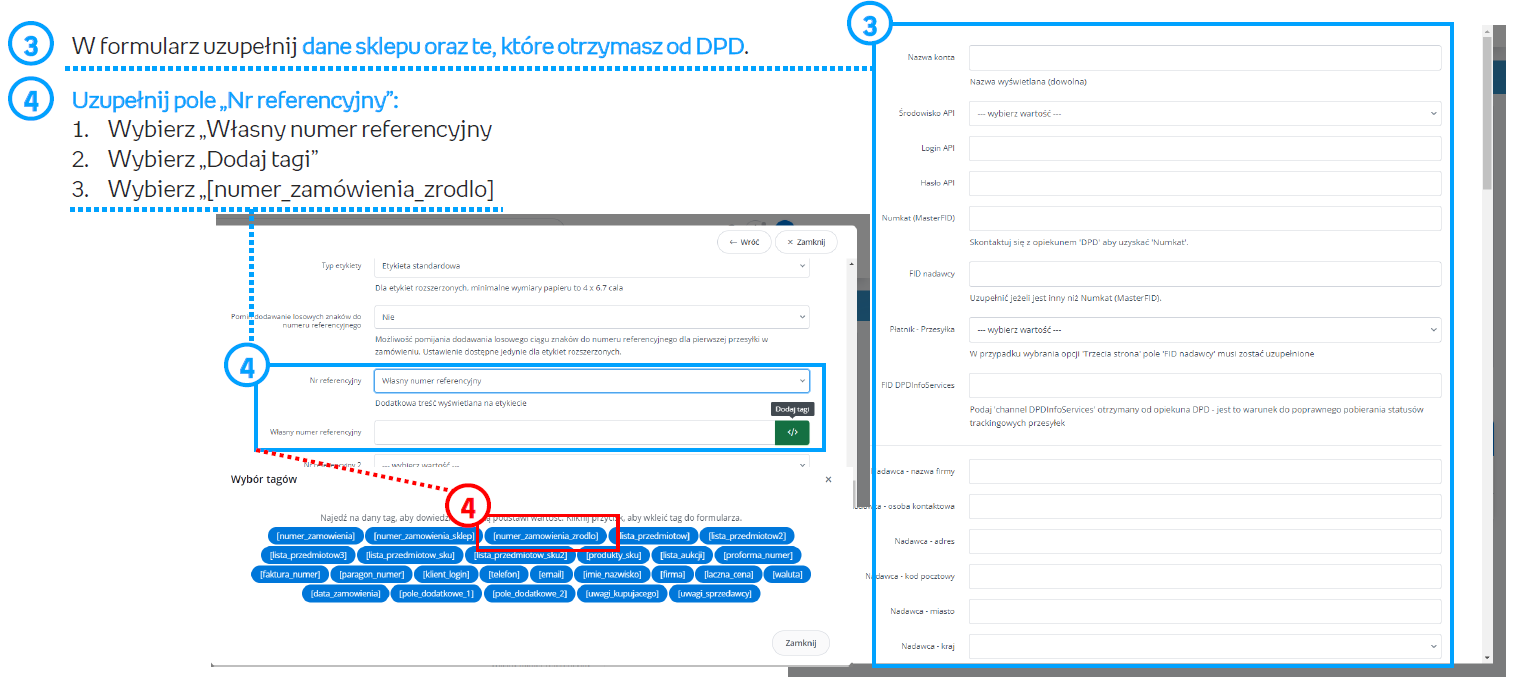Viewport: 1527px width, 697px height.
Task: Choose the [lista_przedmiotow2] tag
Action: [746, 536]
